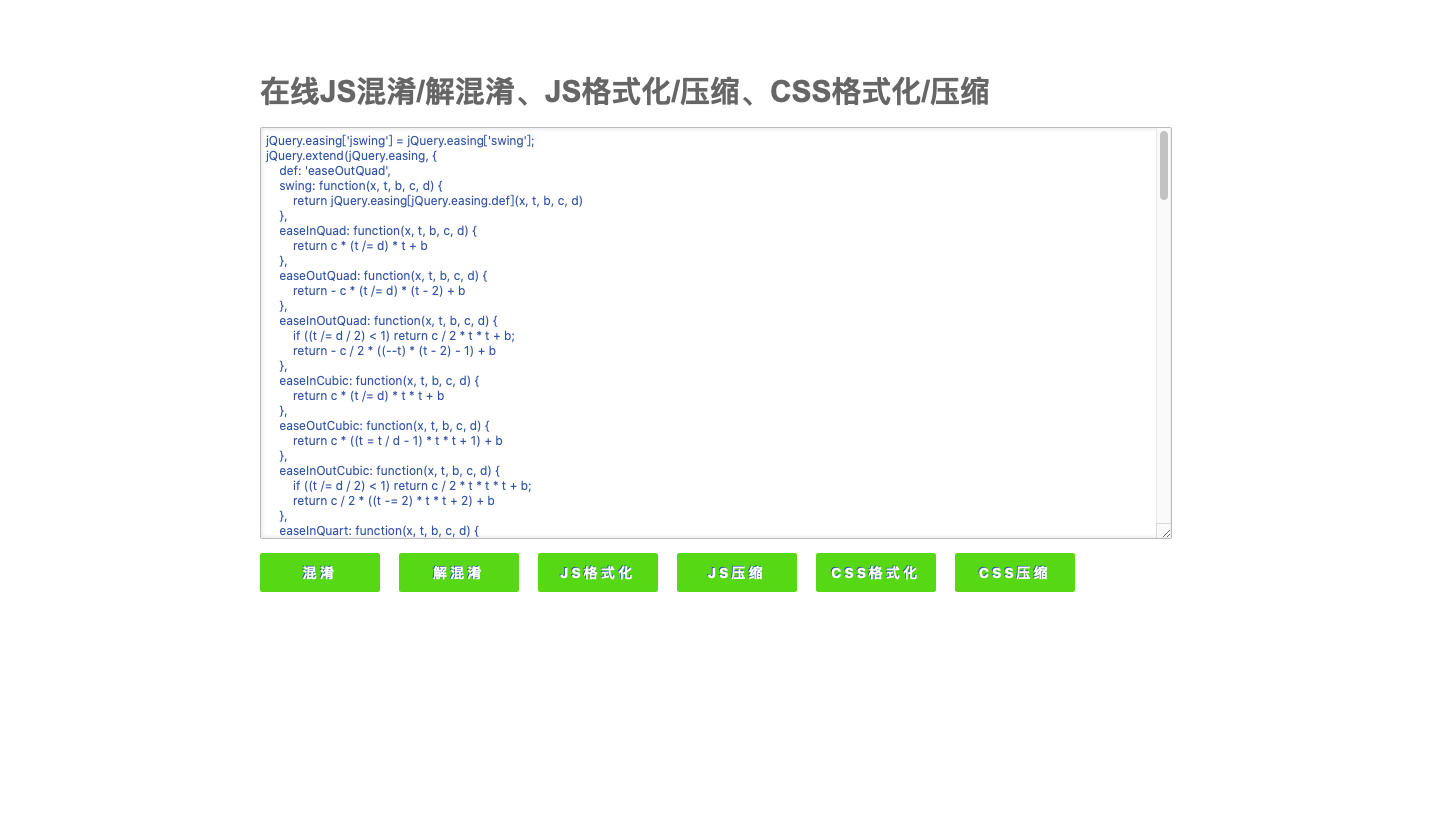Click the easeOutQuad function line
The height and width of the screenshot is (837, 1440).
pyautogui.click(x=383, y=276)
